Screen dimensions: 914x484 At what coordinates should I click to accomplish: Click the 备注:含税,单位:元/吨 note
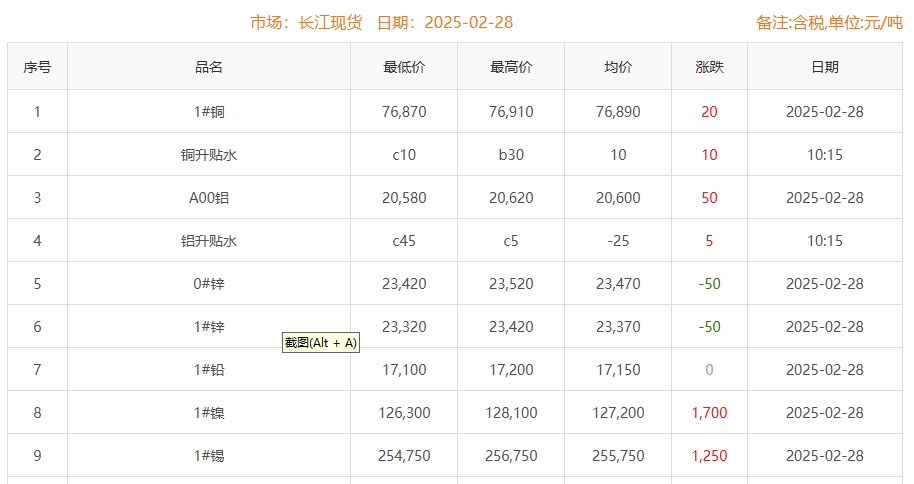pos(830,23)
